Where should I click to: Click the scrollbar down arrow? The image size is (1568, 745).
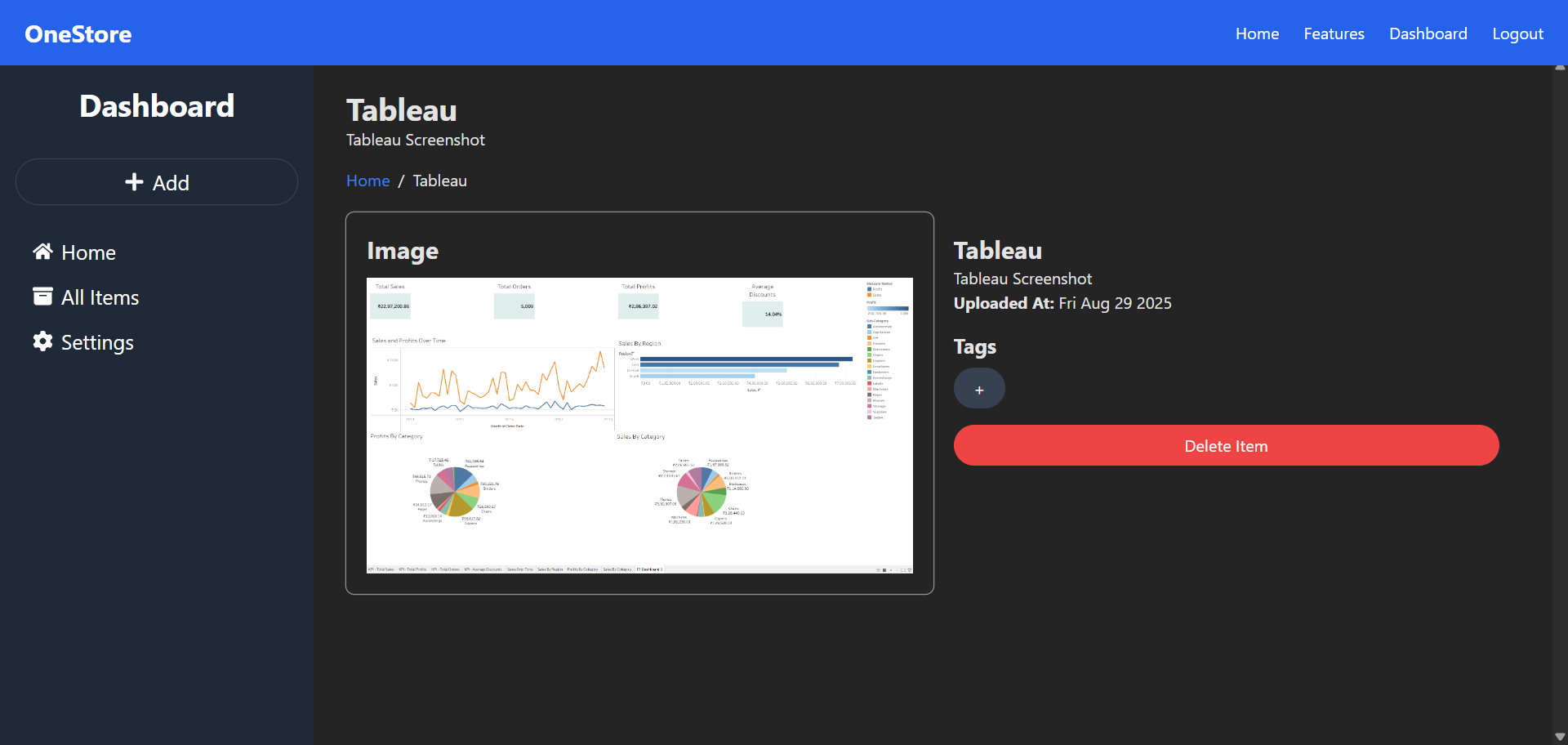coord(1560,737)
